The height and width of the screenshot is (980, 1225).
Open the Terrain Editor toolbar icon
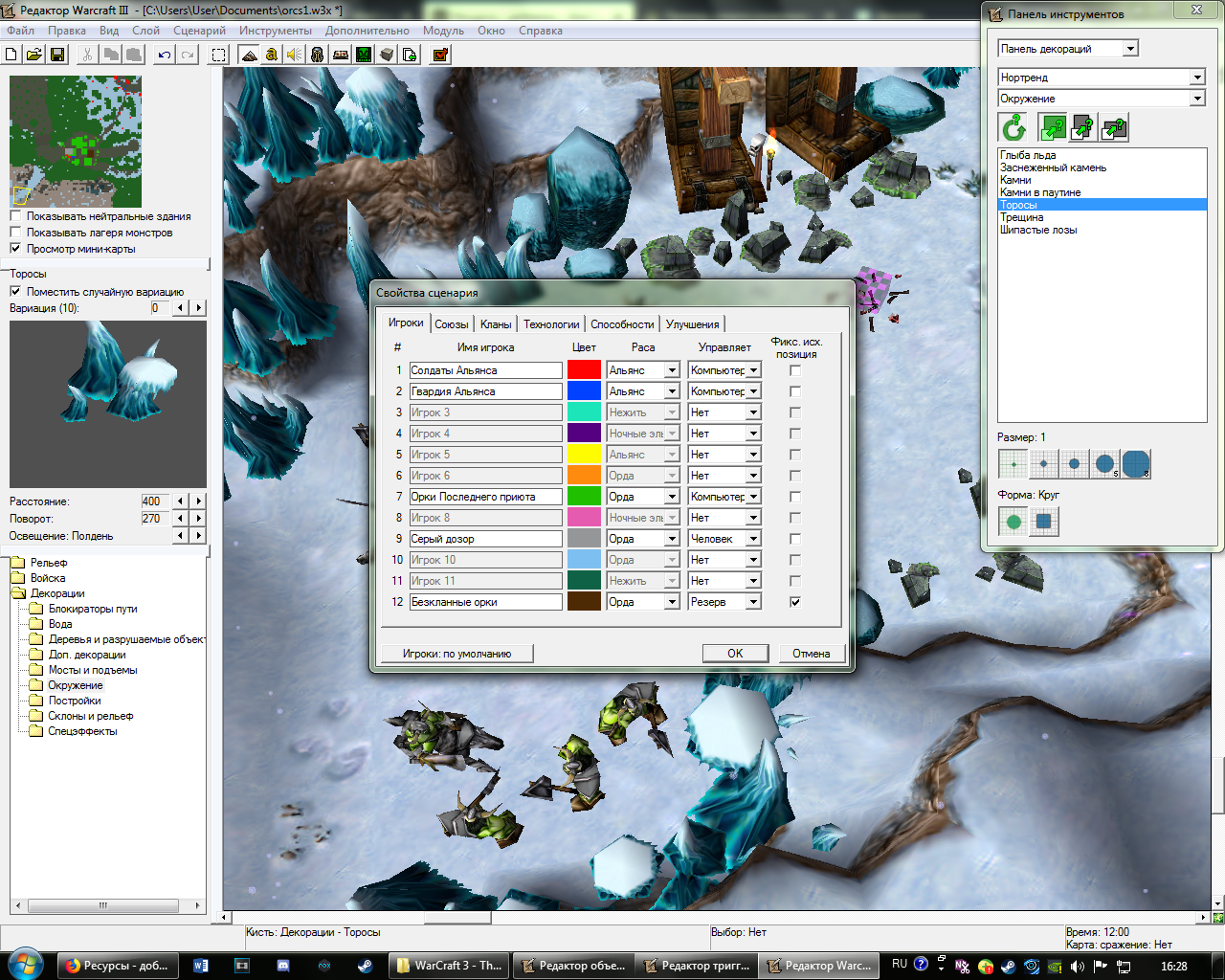tap(249, 55)
